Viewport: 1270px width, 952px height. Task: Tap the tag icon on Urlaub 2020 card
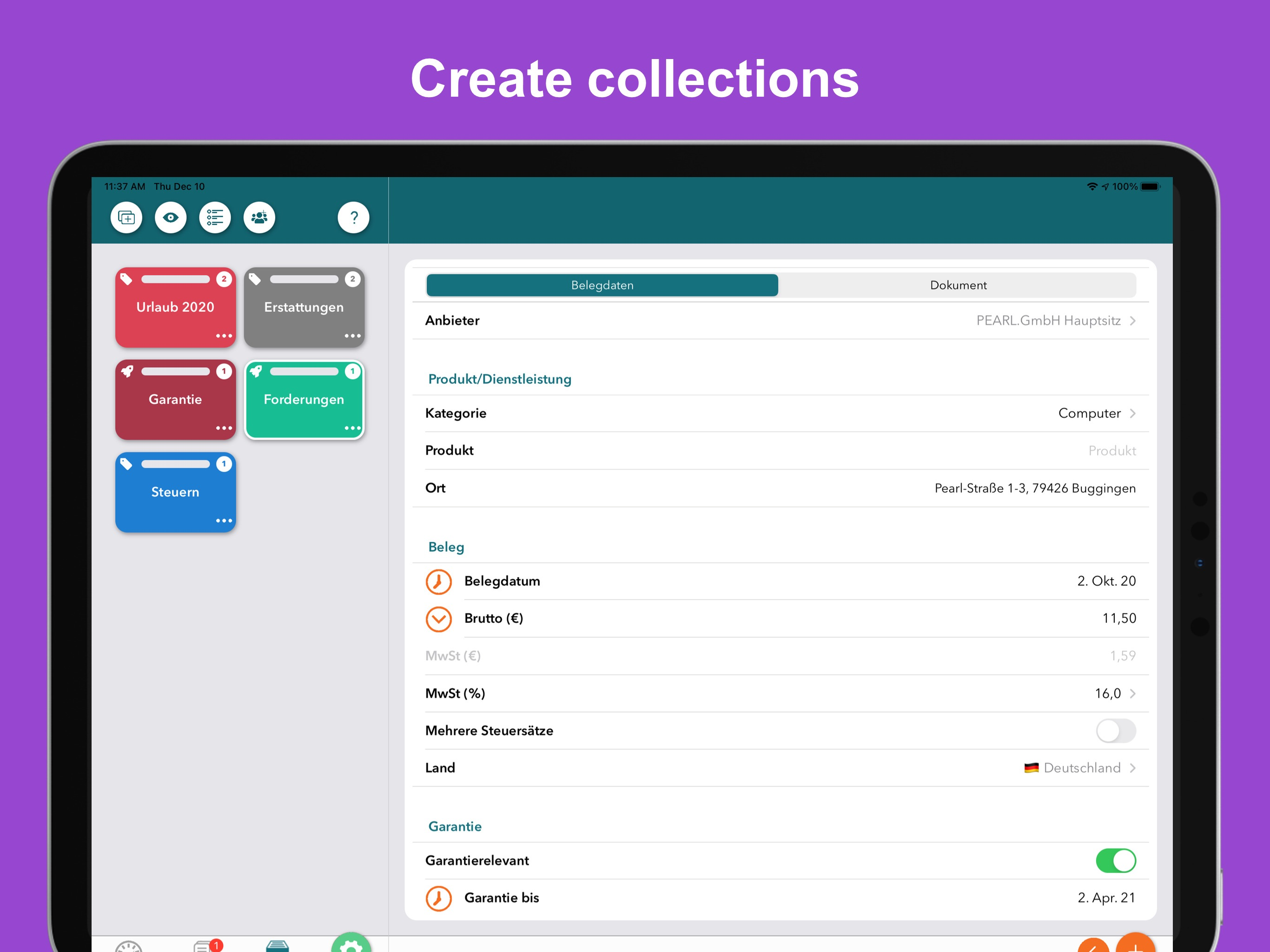[126, 280]
